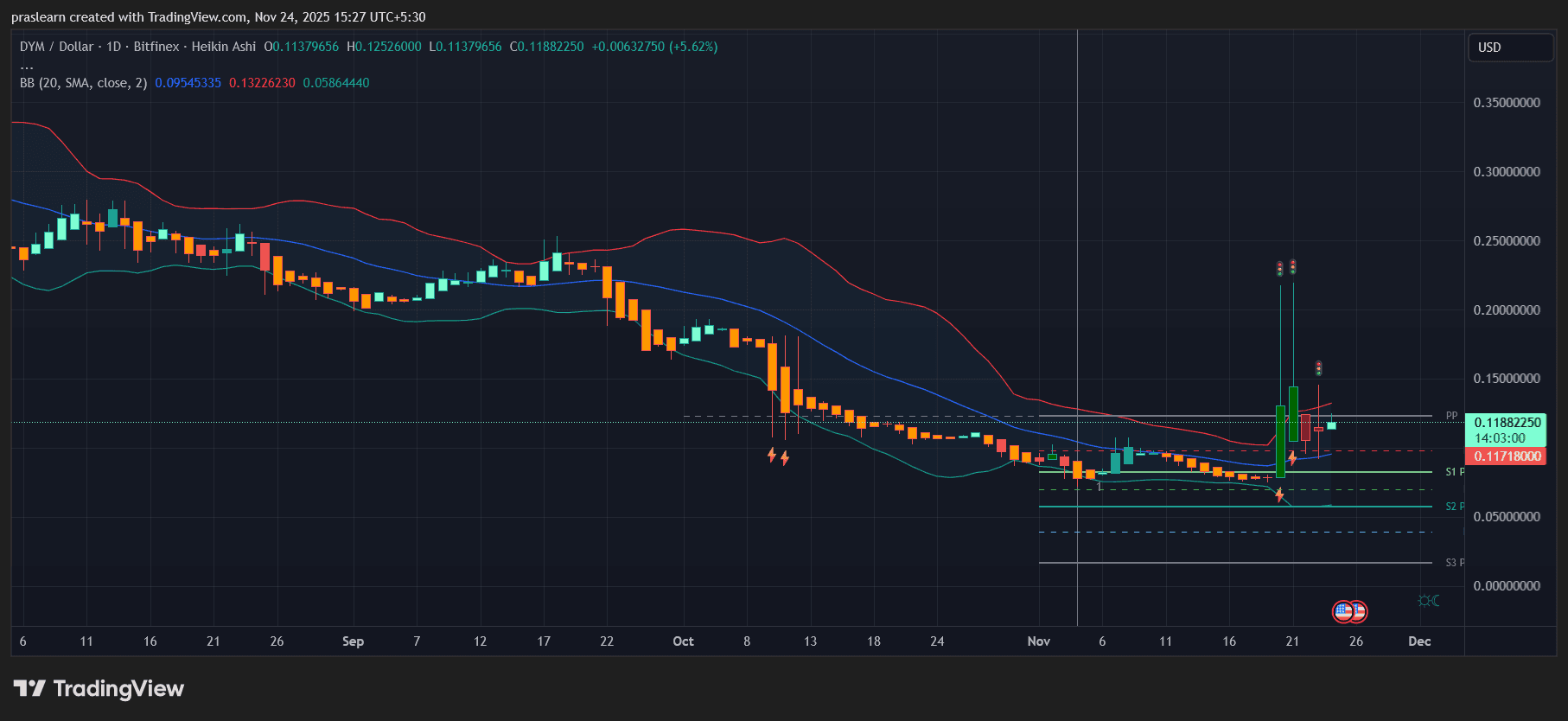
Task: Click the lightning bolt beside the S2 line
Action: (1279, 494)
